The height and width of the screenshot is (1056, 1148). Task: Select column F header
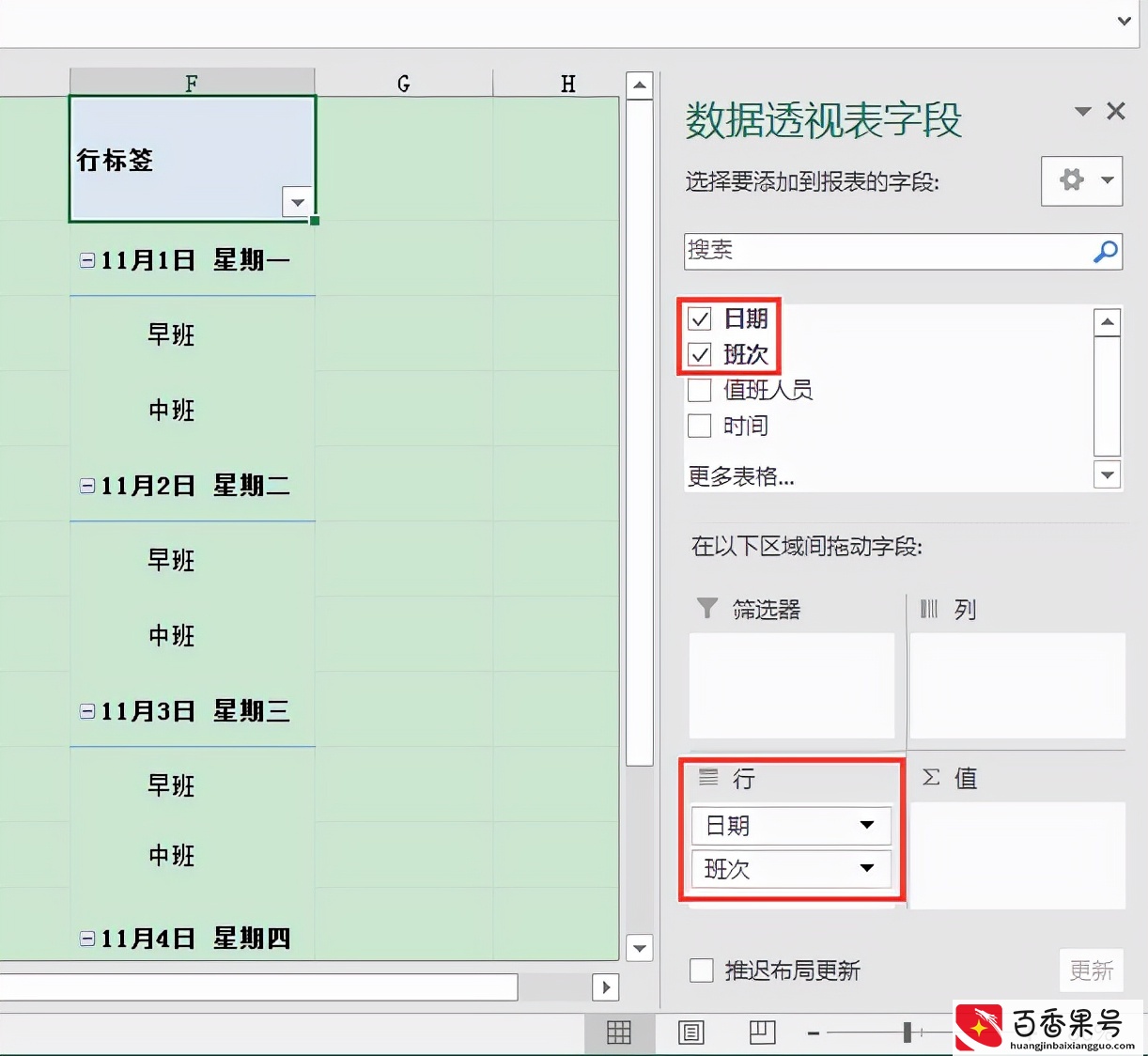[192, 83]
